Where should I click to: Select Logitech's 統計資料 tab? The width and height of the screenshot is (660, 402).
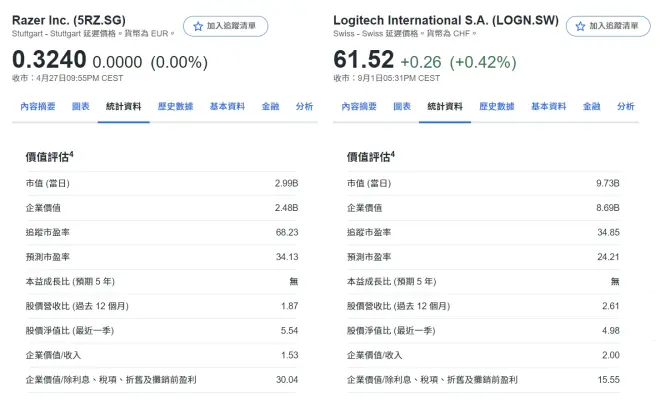click(445, 106)
